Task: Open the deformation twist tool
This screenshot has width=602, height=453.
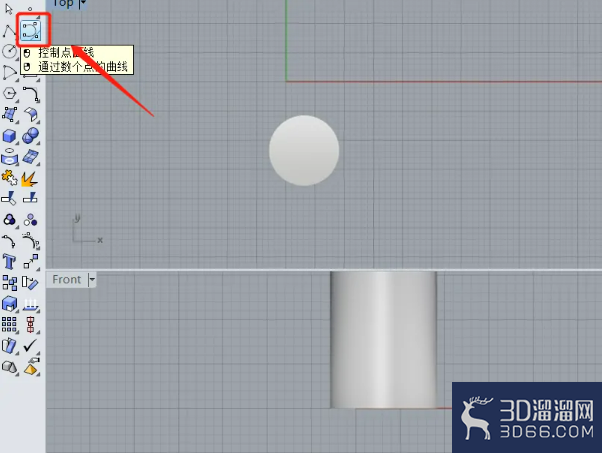Action: coord(9,346)
